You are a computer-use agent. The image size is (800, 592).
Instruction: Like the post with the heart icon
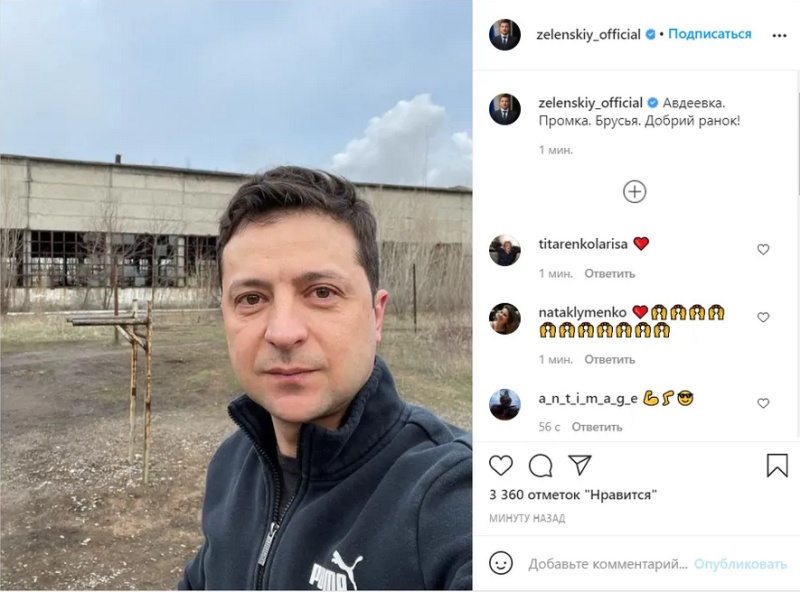coord(501,465)
